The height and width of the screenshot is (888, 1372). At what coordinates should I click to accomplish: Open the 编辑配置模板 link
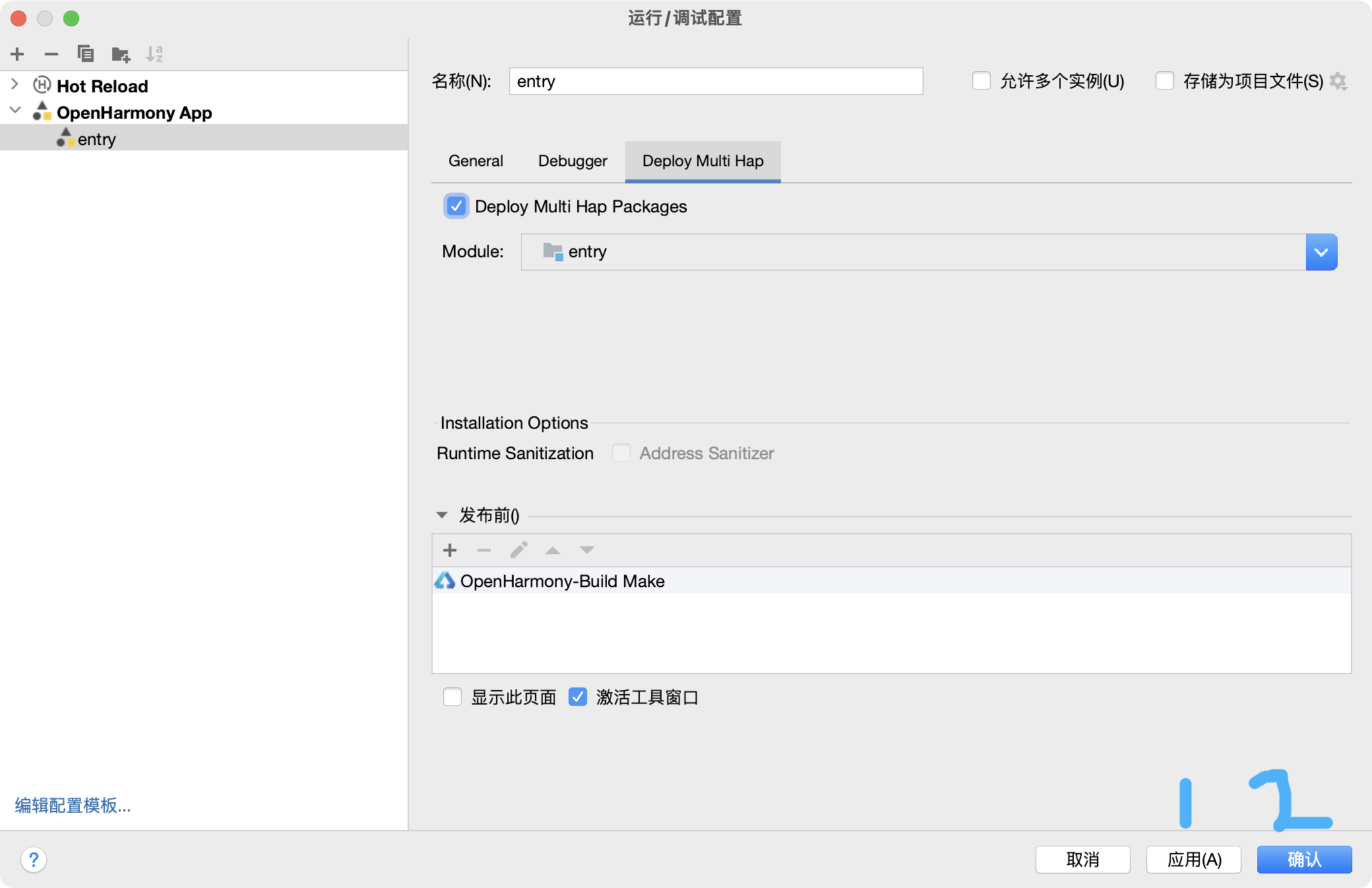click(x=73, y=806)
